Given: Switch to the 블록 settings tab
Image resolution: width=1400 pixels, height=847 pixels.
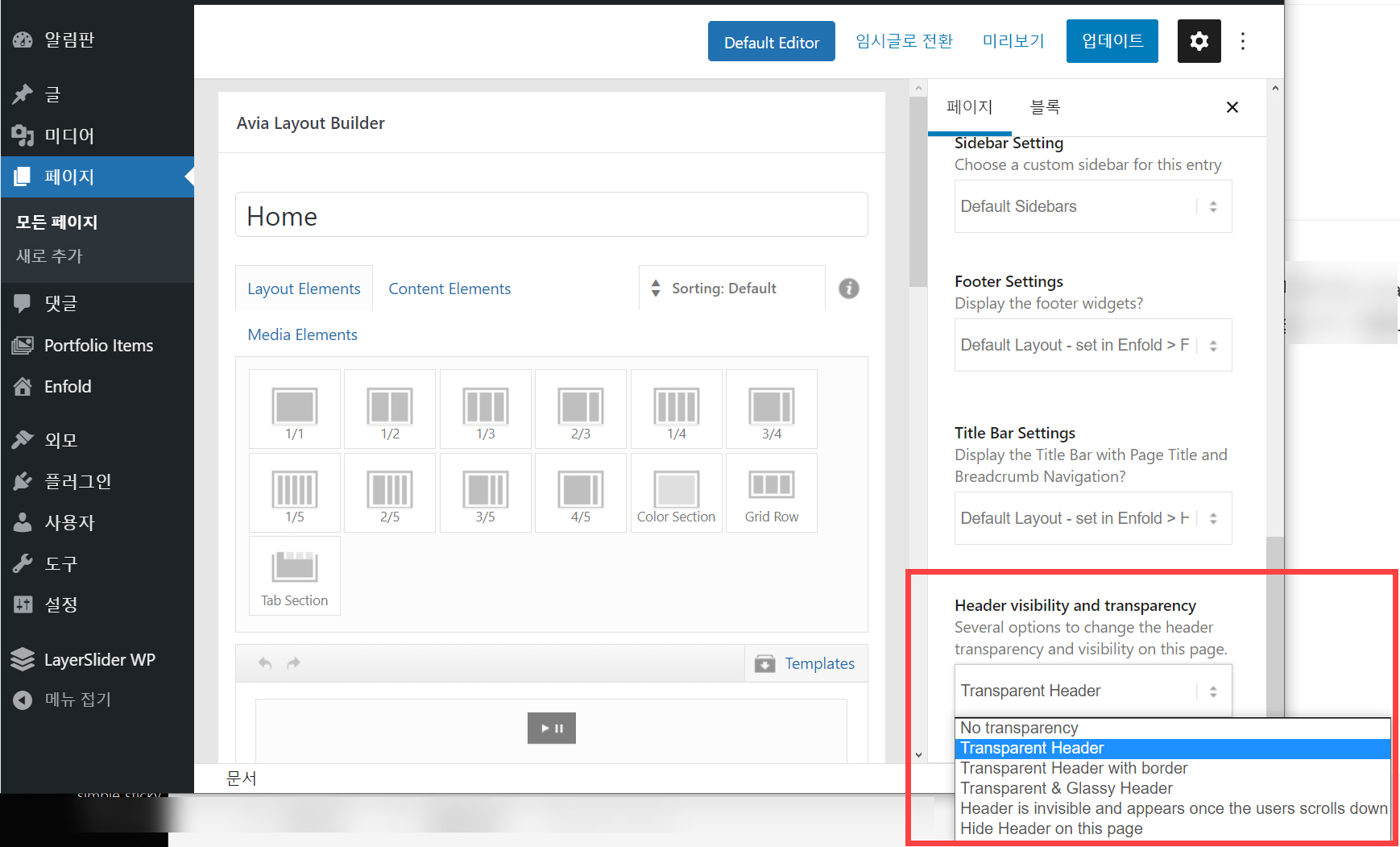Looking at the screenshot, I should [x=1045, y=107].
